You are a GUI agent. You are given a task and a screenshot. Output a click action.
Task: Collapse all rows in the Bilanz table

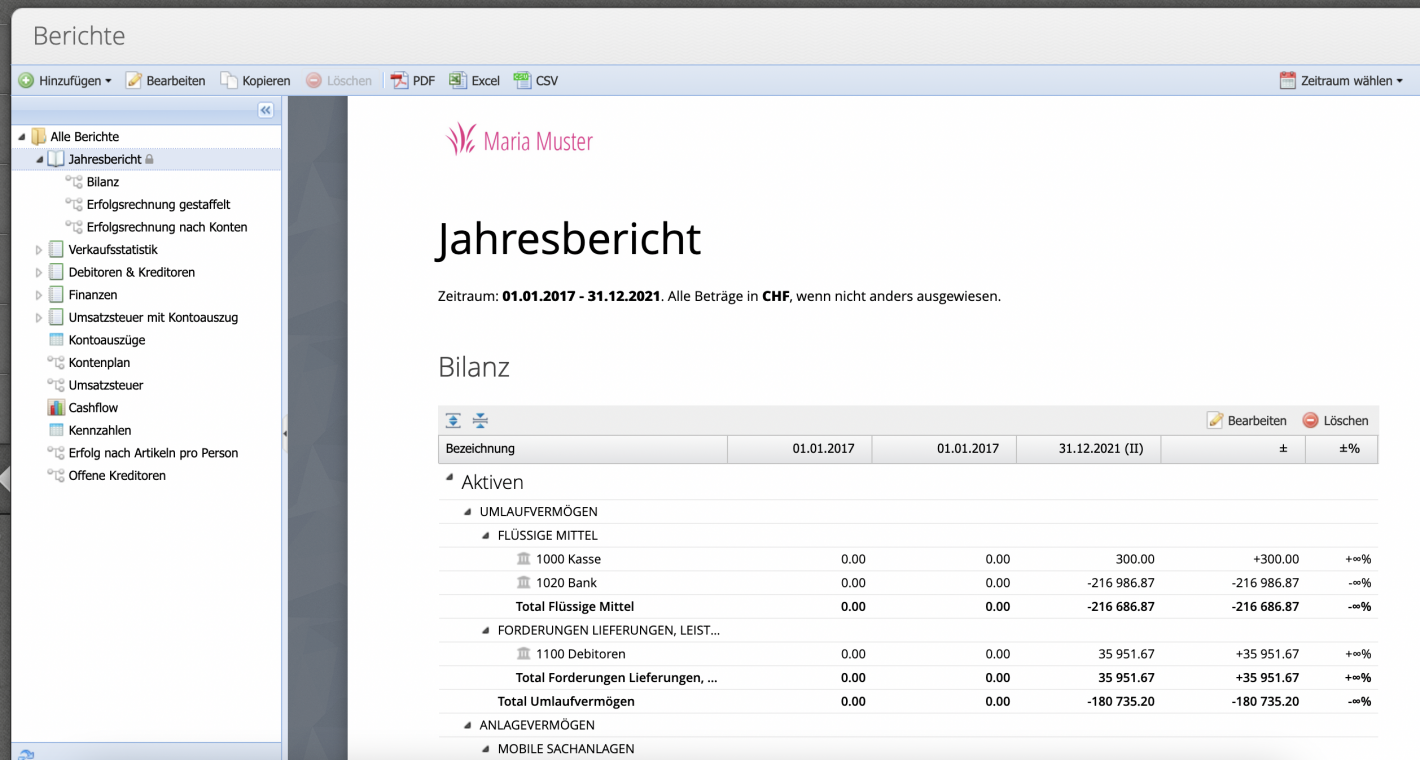480,420
